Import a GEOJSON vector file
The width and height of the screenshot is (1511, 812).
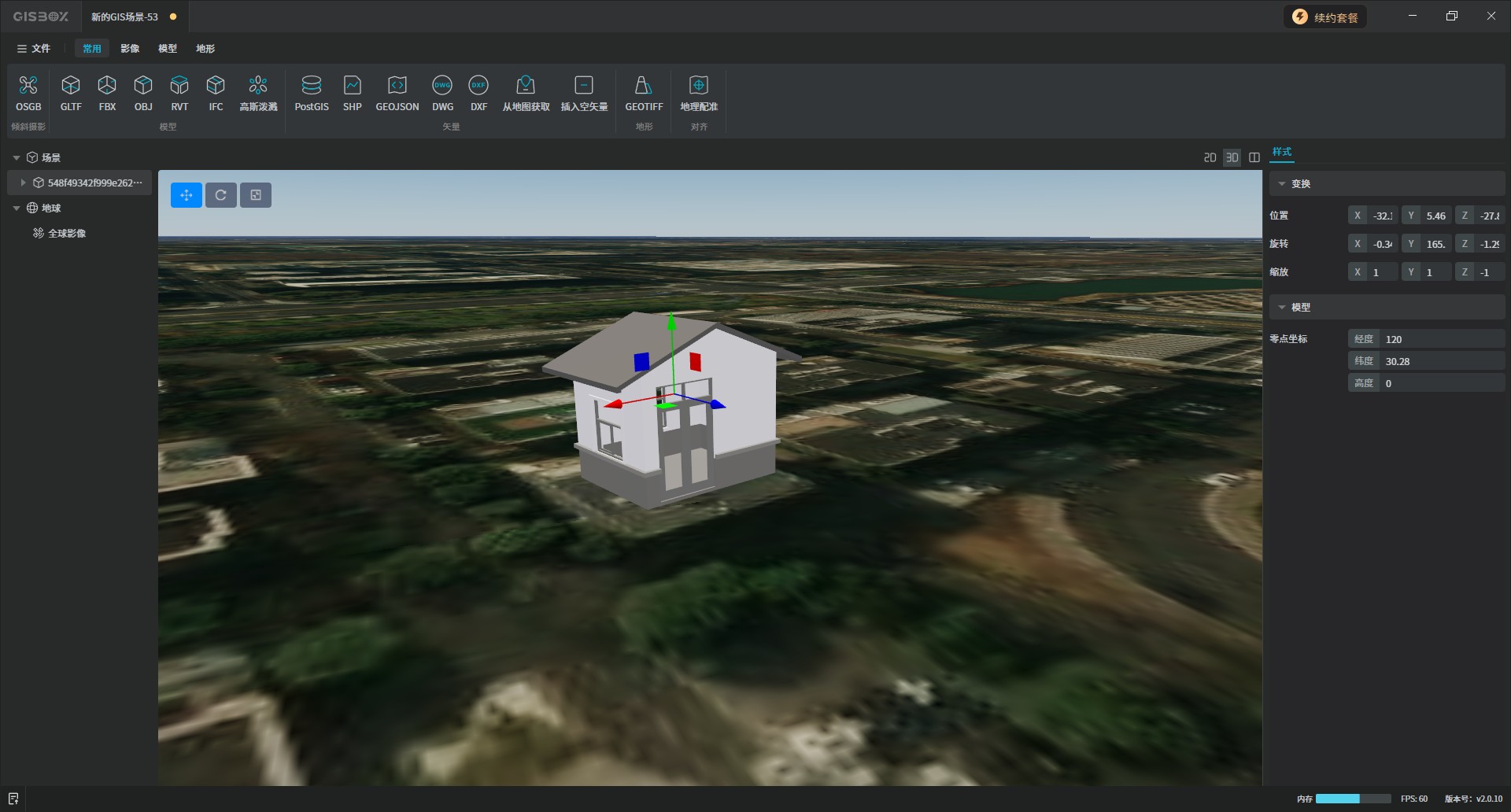tap(397, 93)
